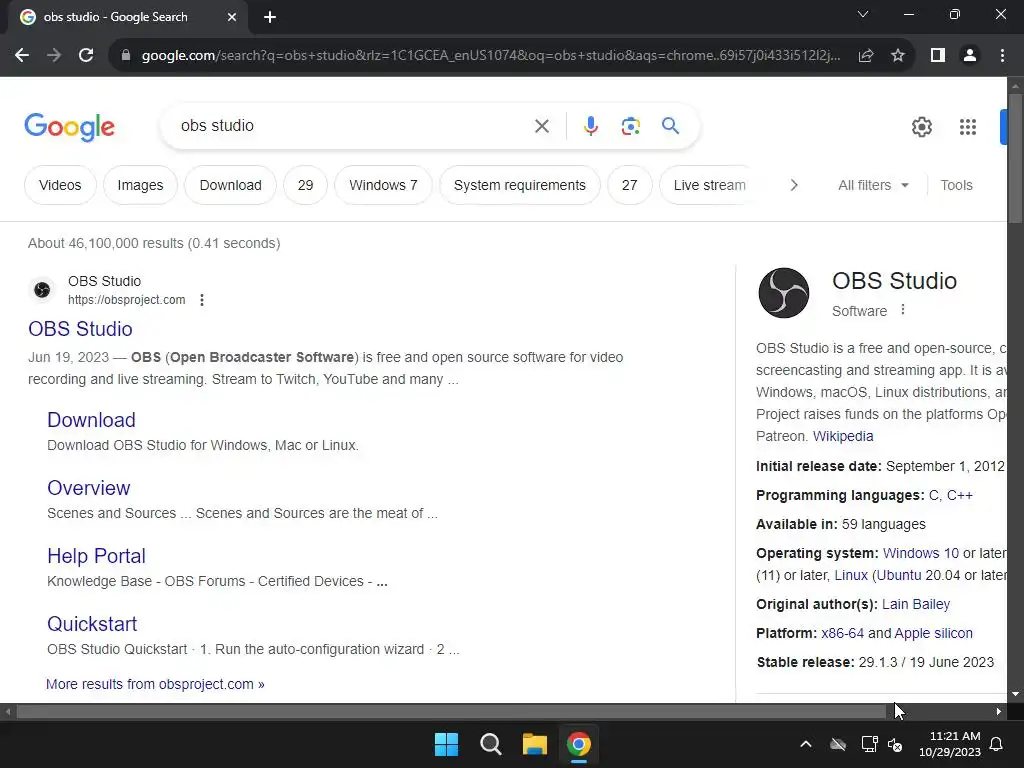Open the Windows 10 link
Image resolution: width=1024 pixels, height=768 pixels.
921,553
